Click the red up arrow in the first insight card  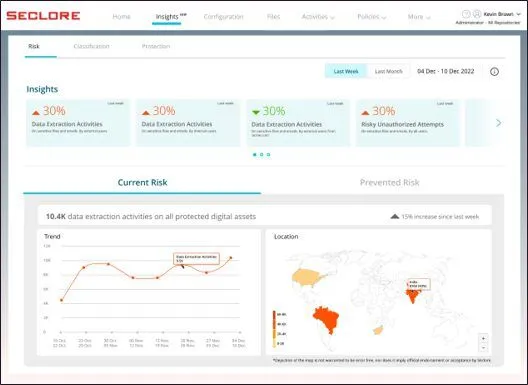point(36,113)
